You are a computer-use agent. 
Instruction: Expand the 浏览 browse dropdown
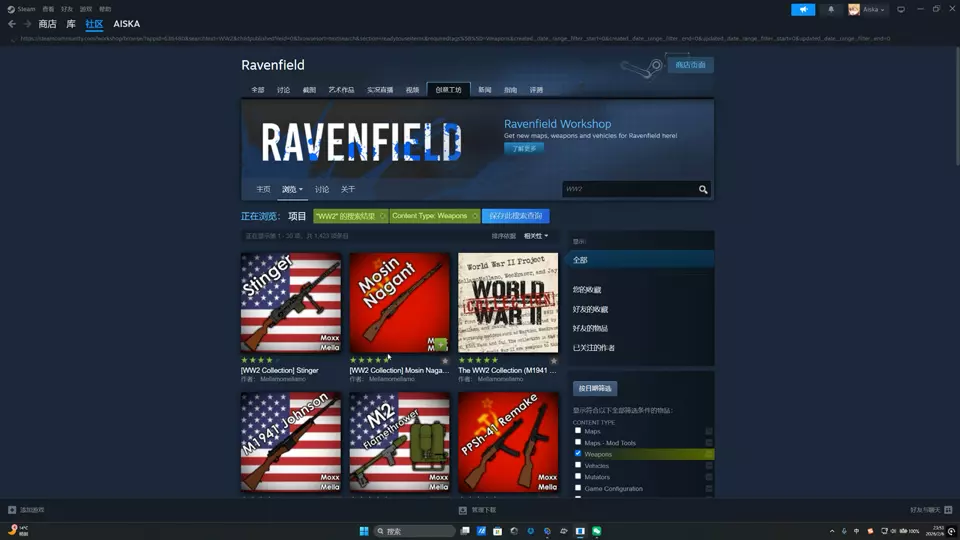(x=292, y=189)
